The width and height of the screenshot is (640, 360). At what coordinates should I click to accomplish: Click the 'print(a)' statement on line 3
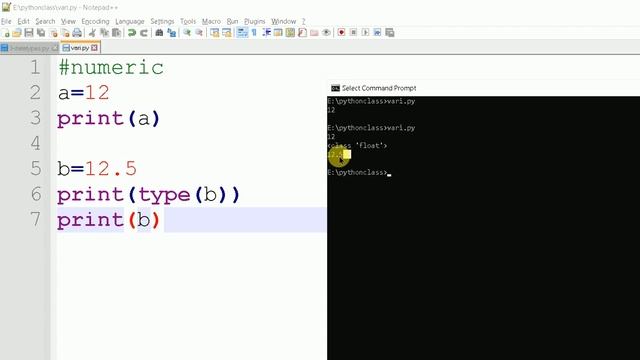[x=109, y=119]
